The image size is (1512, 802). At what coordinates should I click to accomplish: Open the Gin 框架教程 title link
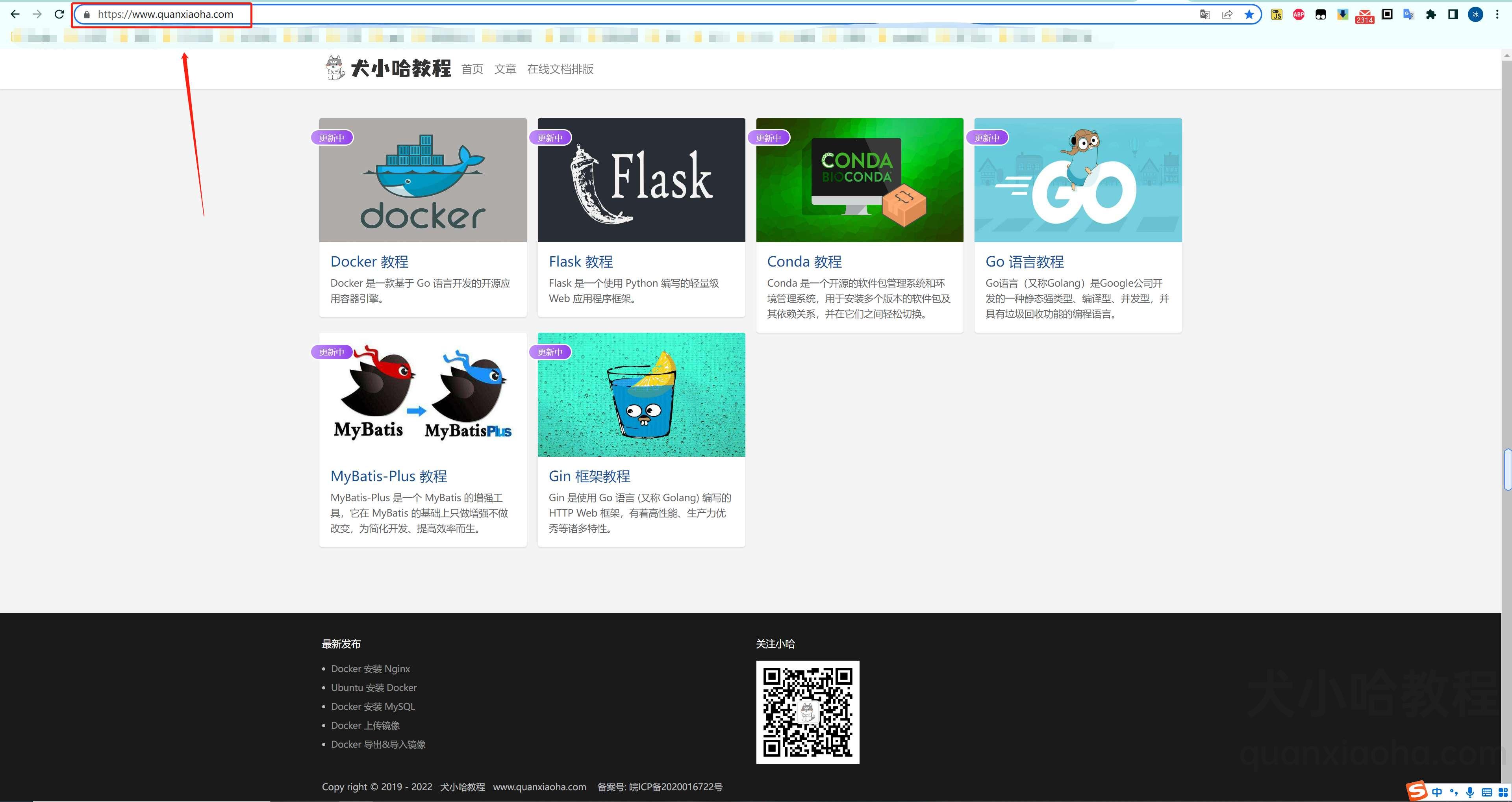(590, 476)
